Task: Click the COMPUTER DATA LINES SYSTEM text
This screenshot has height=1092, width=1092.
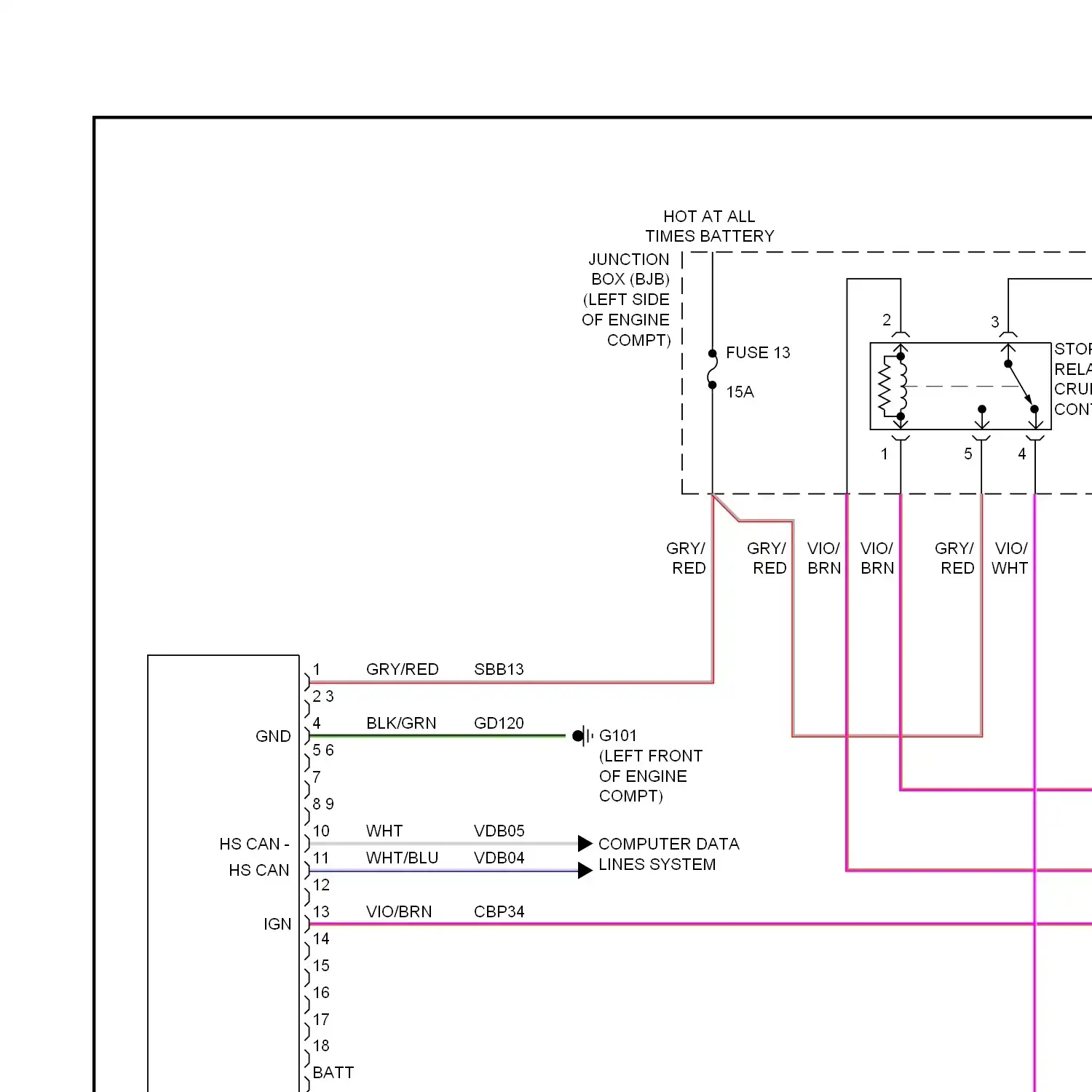Action: 669,854
